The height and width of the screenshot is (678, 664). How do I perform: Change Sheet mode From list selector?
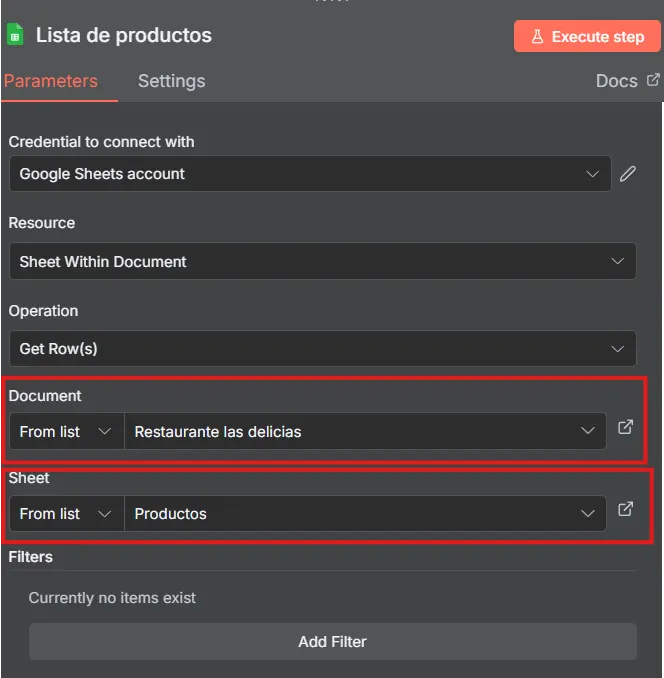[x=66, y=514]
